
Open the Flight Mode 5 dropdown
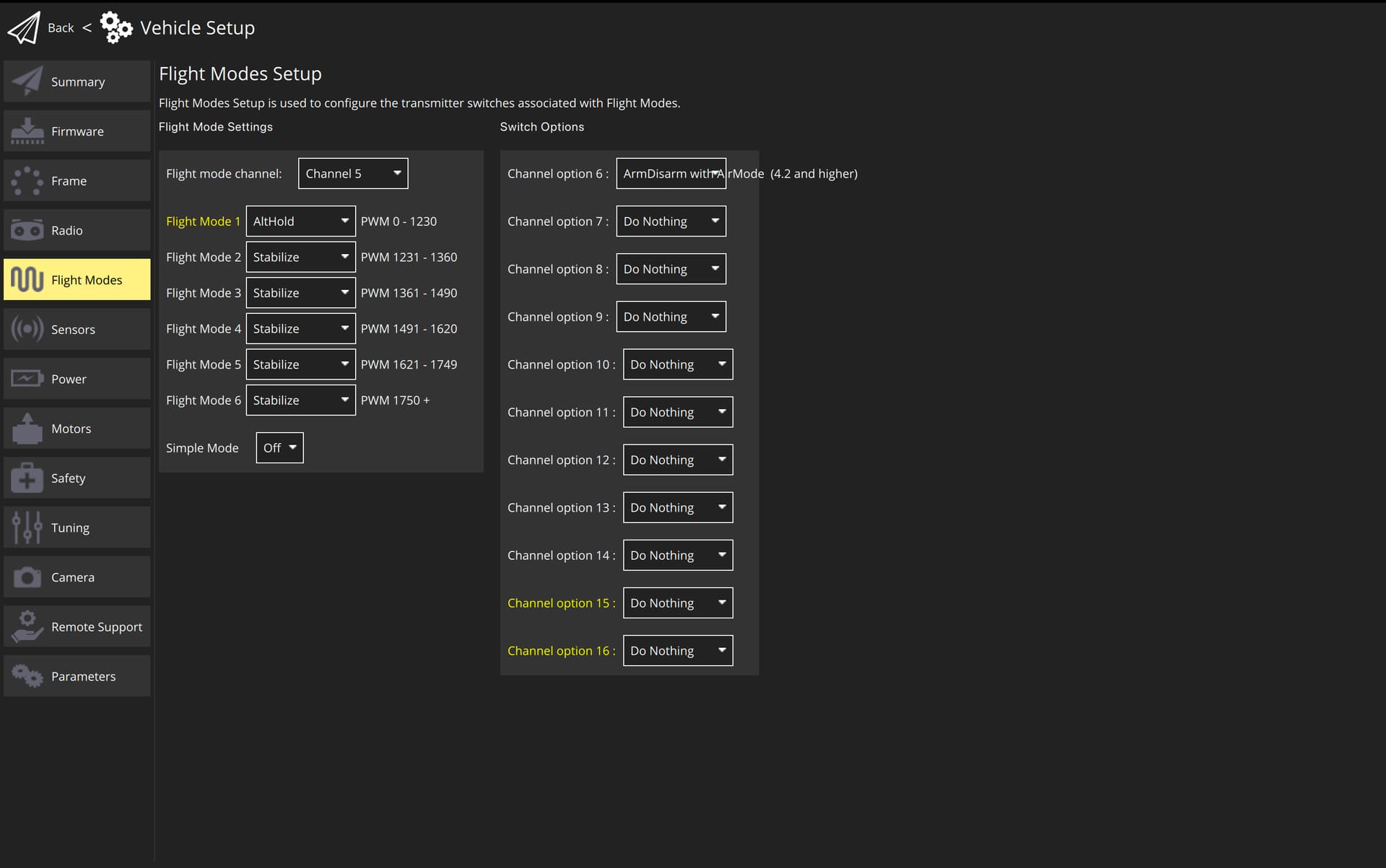pyautogui.click(x=300, y=364)
